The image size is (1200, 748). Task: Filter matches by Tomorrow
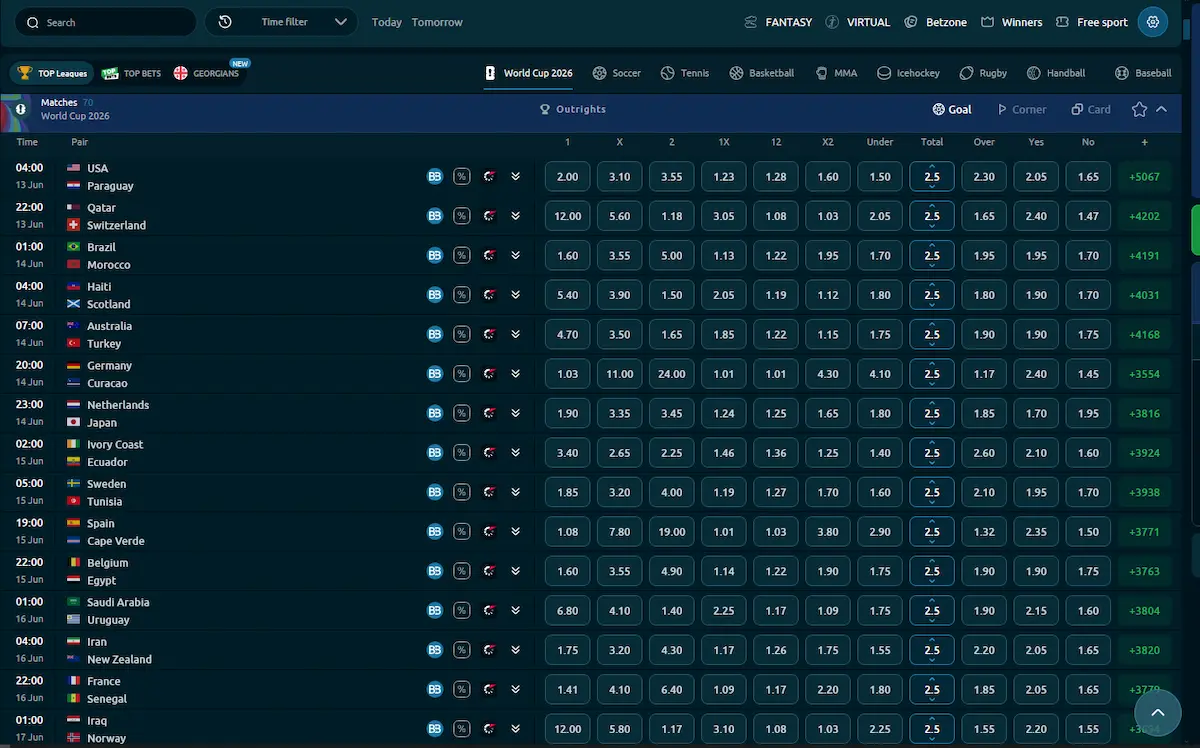coord(437,22)
